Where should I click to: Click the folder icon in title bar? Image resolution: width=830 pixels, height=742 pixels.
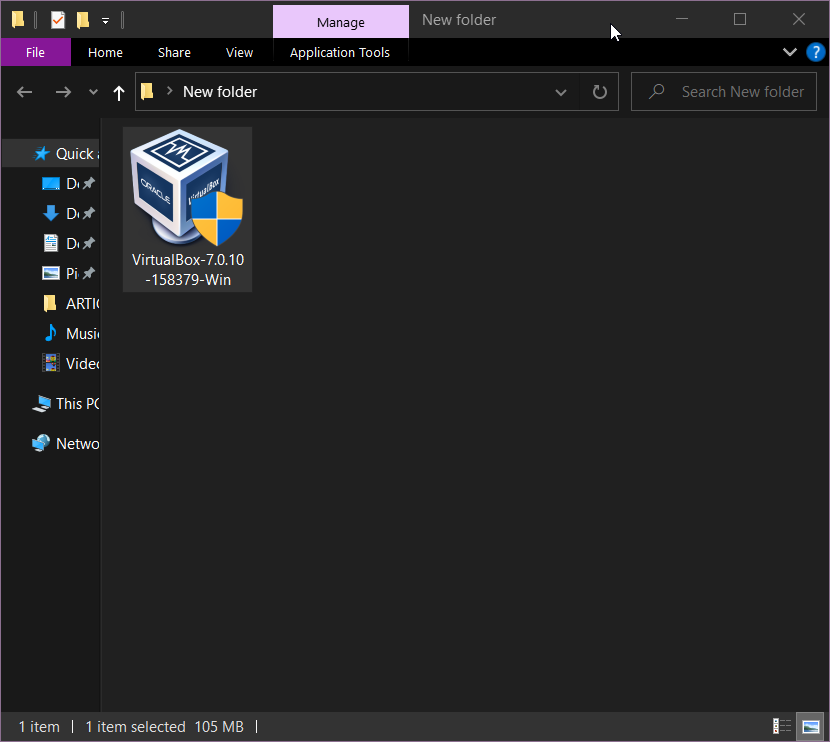click(18, 20)
